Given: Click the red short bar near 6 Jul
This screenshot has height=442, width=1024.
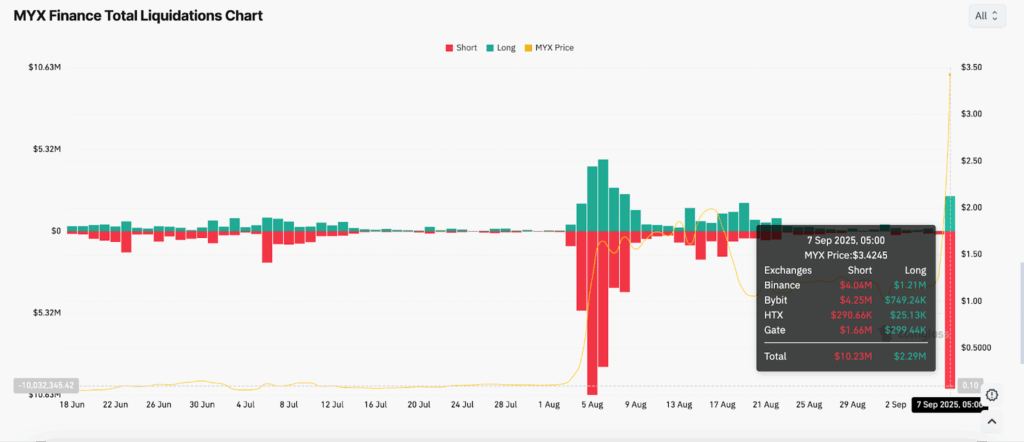Looking at the screenshot, I should [x=266, y=247].
